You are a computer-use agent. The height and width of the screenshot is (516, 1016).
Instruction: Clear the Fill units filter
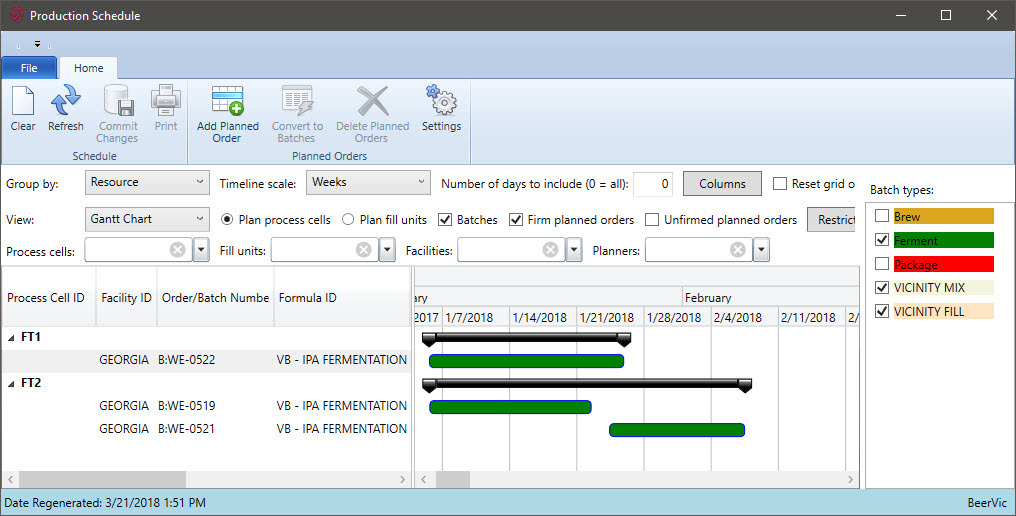[364, 250]
